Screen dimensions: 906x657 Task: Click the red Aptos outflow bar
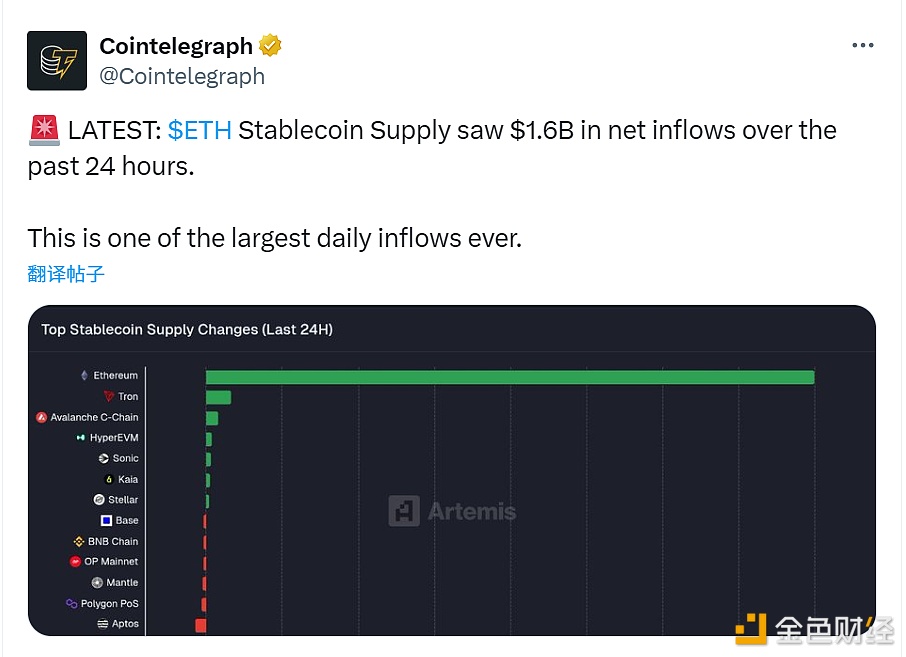200,625
